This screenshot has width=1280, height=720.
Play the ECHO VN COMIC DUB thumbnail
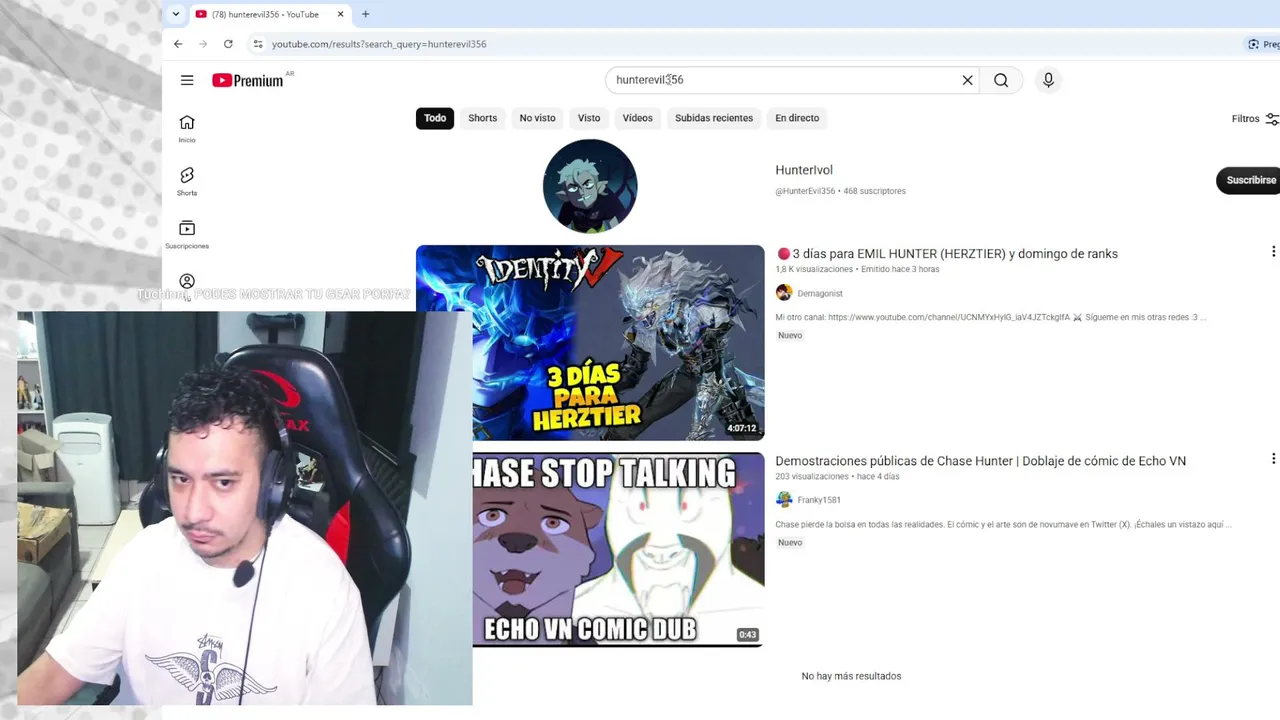click(618, 549)
